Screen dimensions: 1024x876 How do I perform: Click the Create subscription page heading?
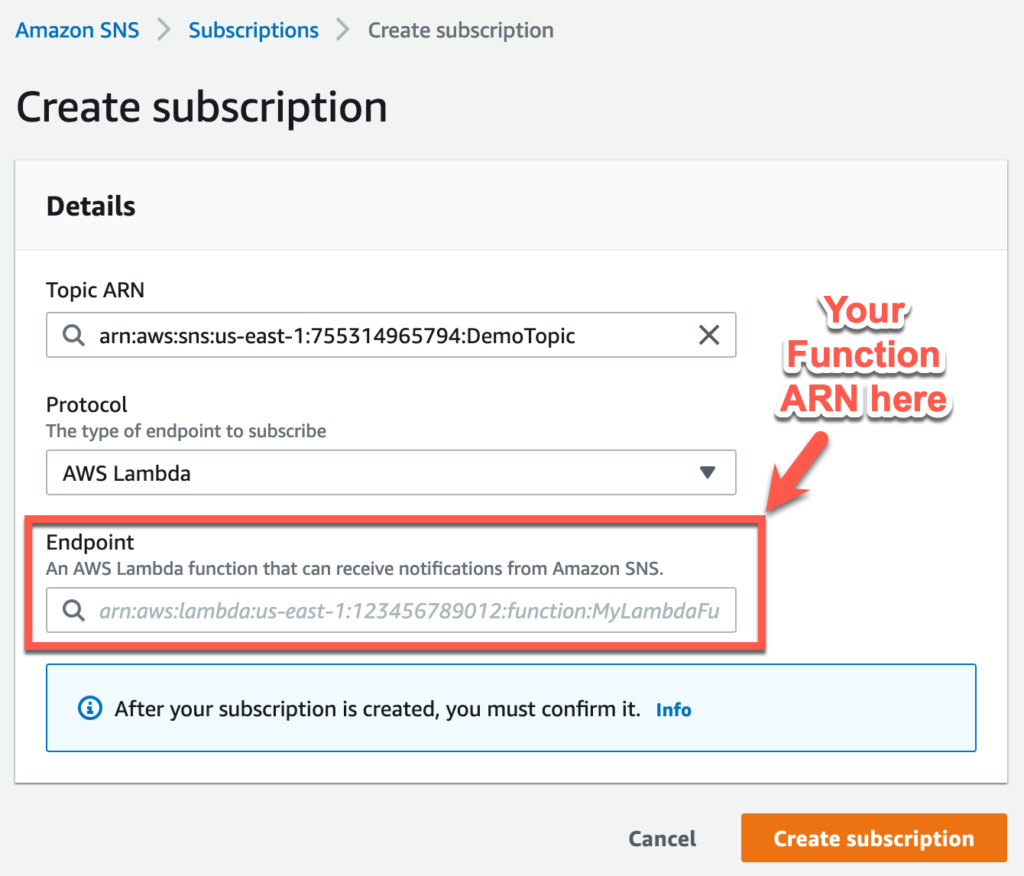pyautogui.click(x=202, y=107)
